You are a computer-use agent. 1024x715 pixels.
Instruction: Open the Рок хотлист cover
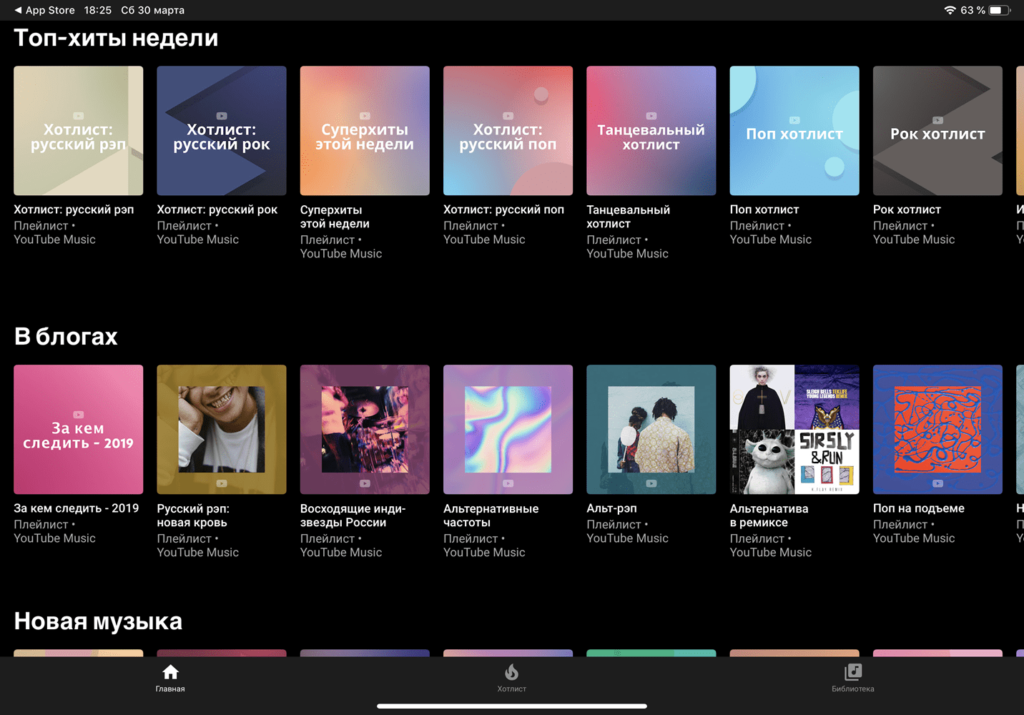click(937, 131)
